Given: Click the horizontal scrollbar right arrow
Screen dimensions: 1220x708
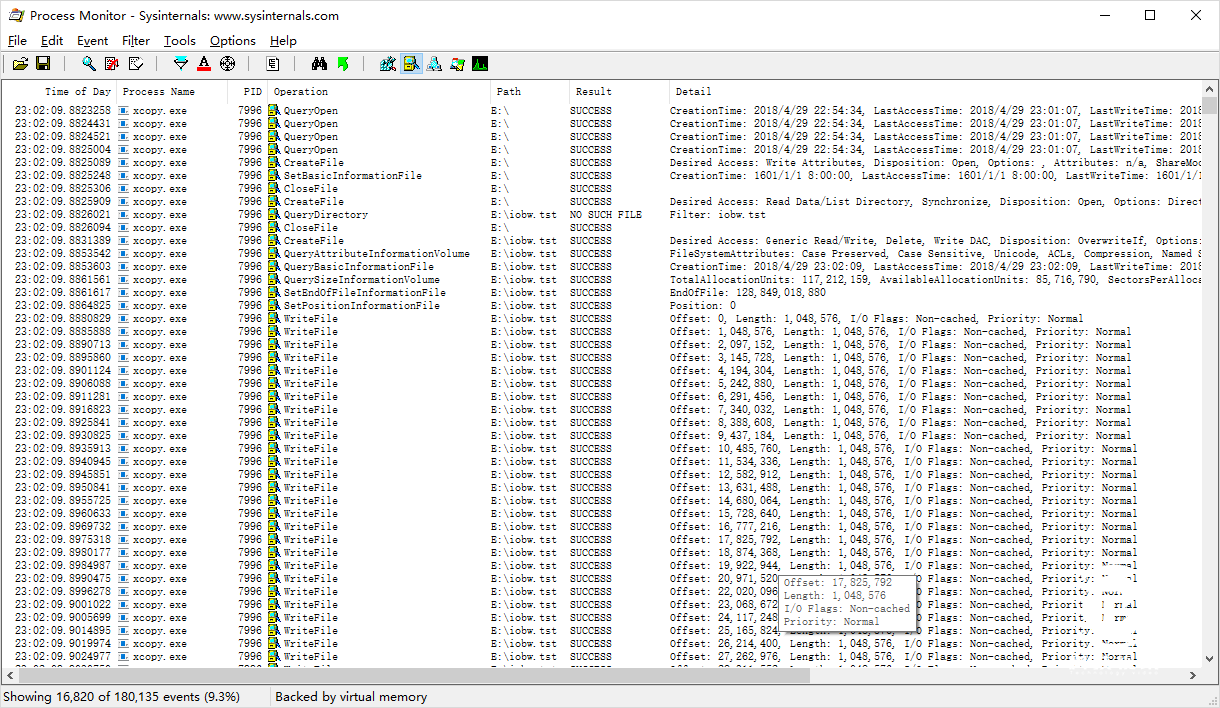Looking at the screenshot, I should [1193, 676].
